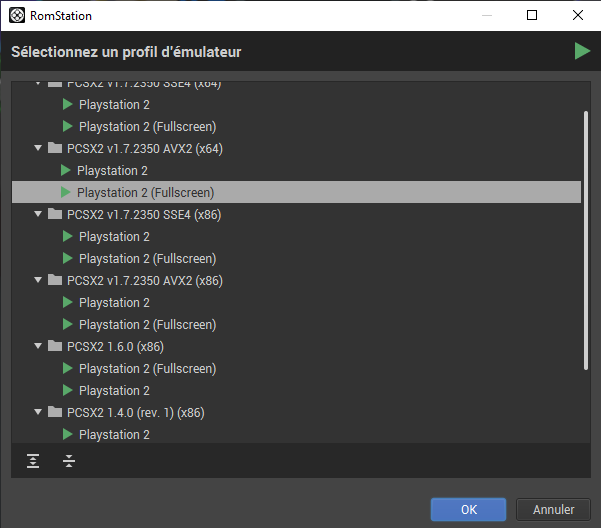
Task: Click play icon of selected Playstation 2 (Fullscreen) row
Action: 66,192
